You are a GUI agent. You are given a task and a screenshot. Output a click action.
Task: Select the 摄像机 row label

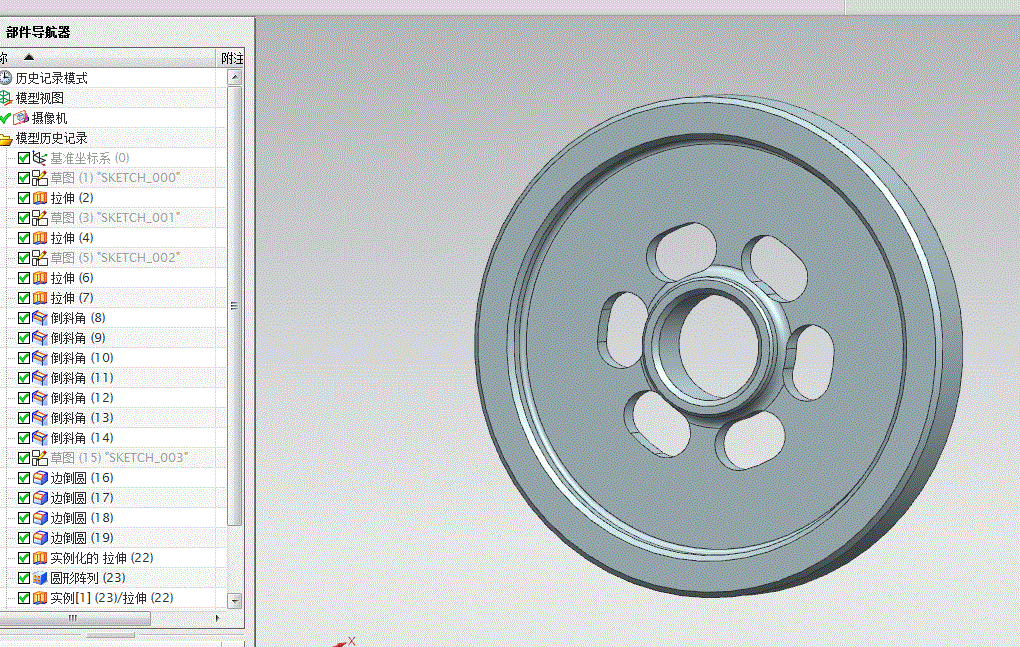(x=49, y=118)
